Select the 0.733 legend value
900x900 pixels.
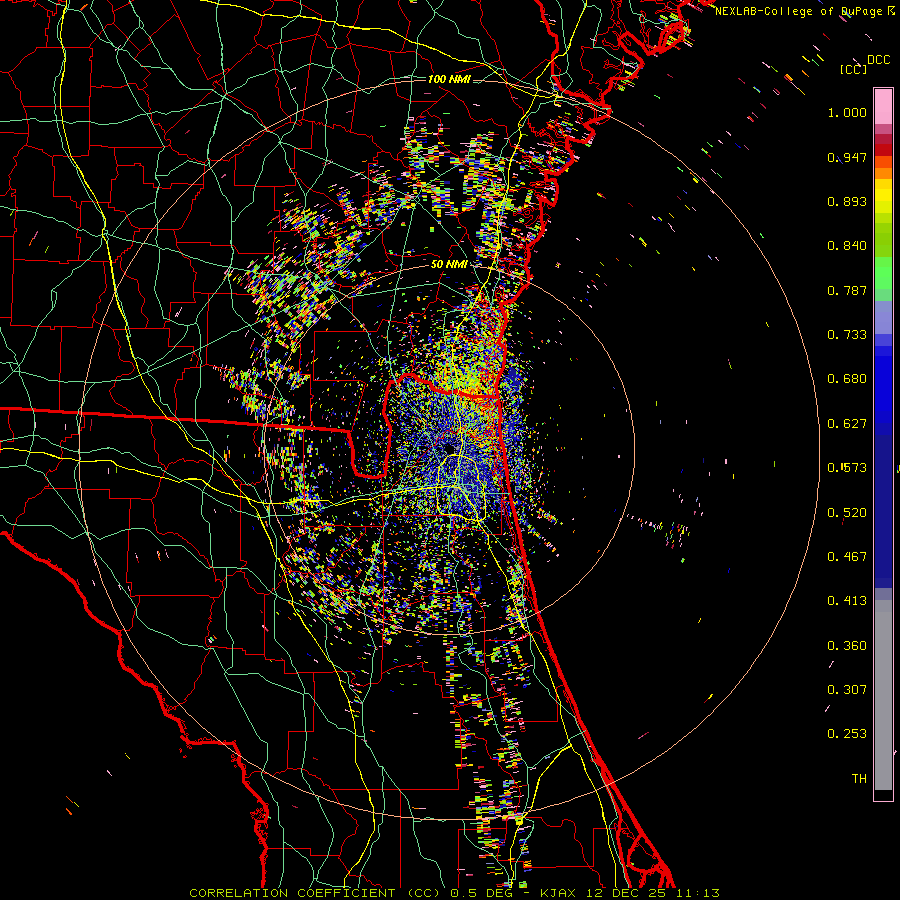[x=847, y=335]
